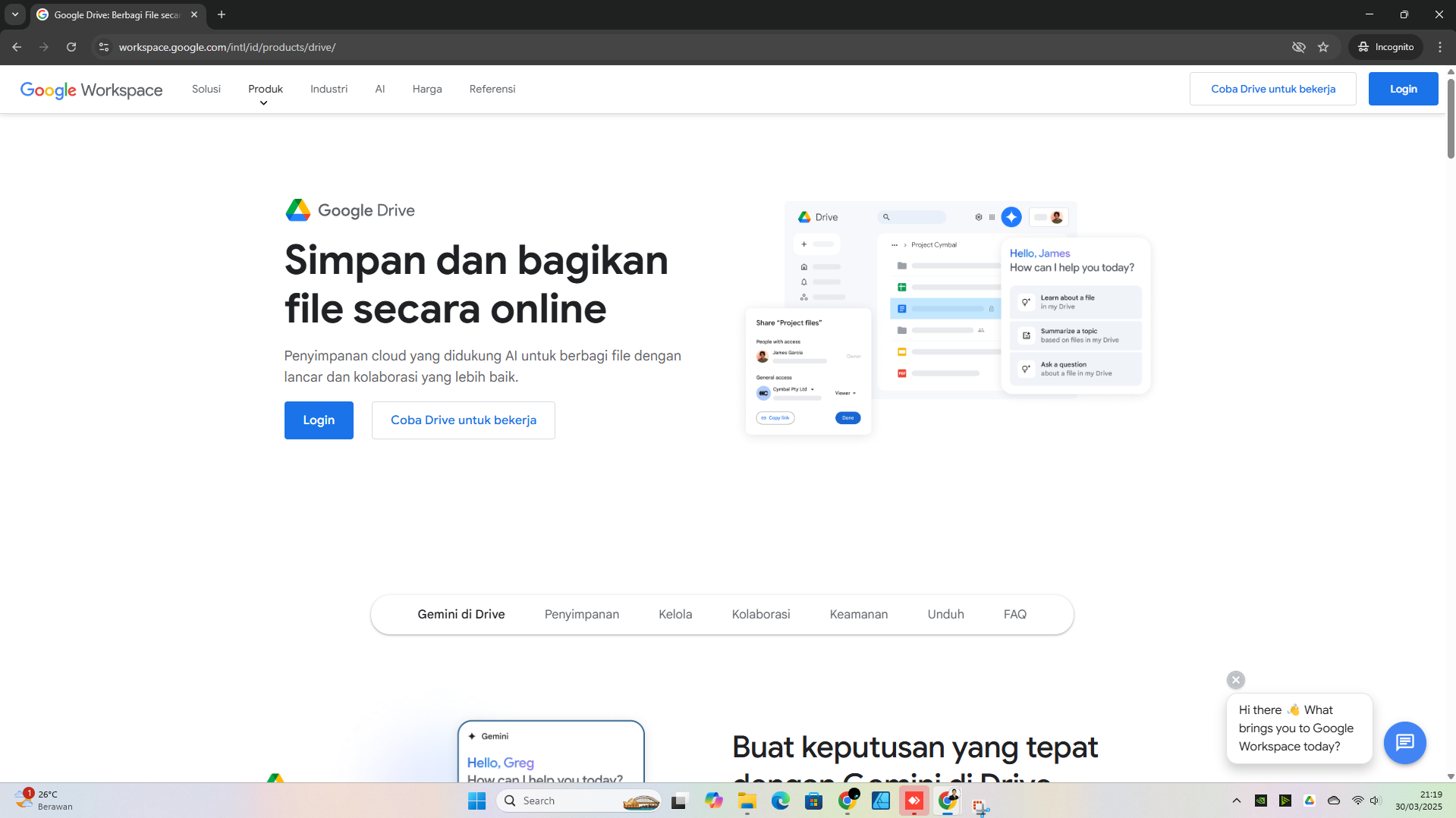This screenshot has width=1456, height=818.
Task: Close the Google Drive tab
Action: pyautogui.click(x=194, y=14)
